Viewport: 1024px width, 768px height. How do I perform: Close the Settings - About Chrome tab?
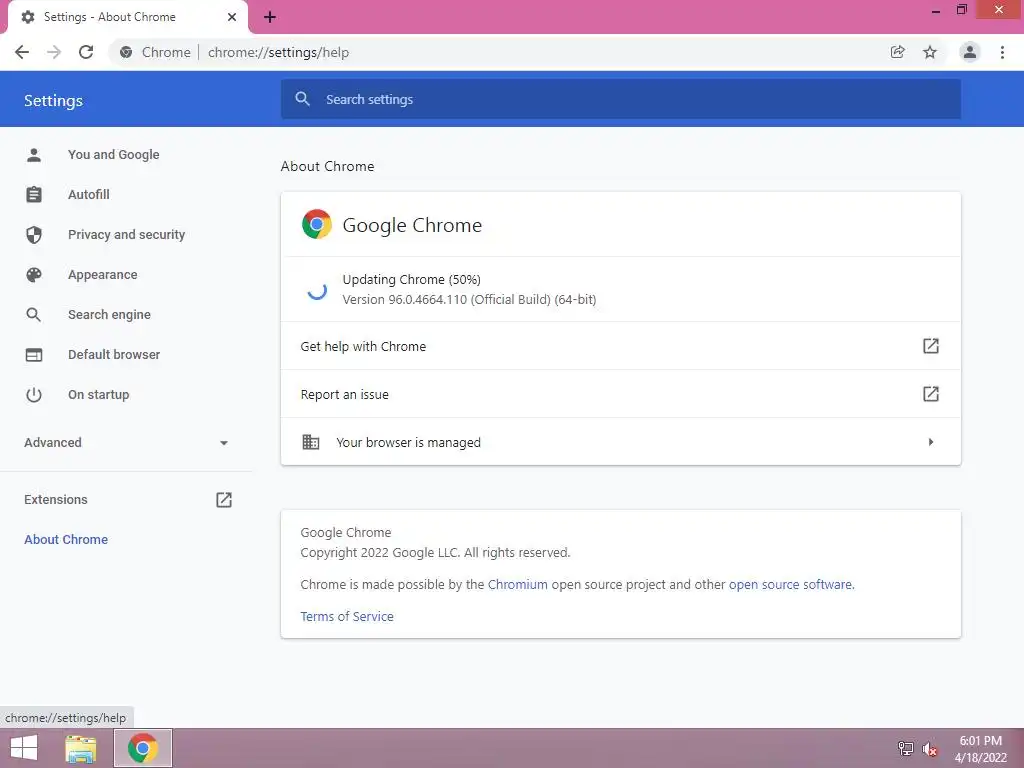pos(232,17)
